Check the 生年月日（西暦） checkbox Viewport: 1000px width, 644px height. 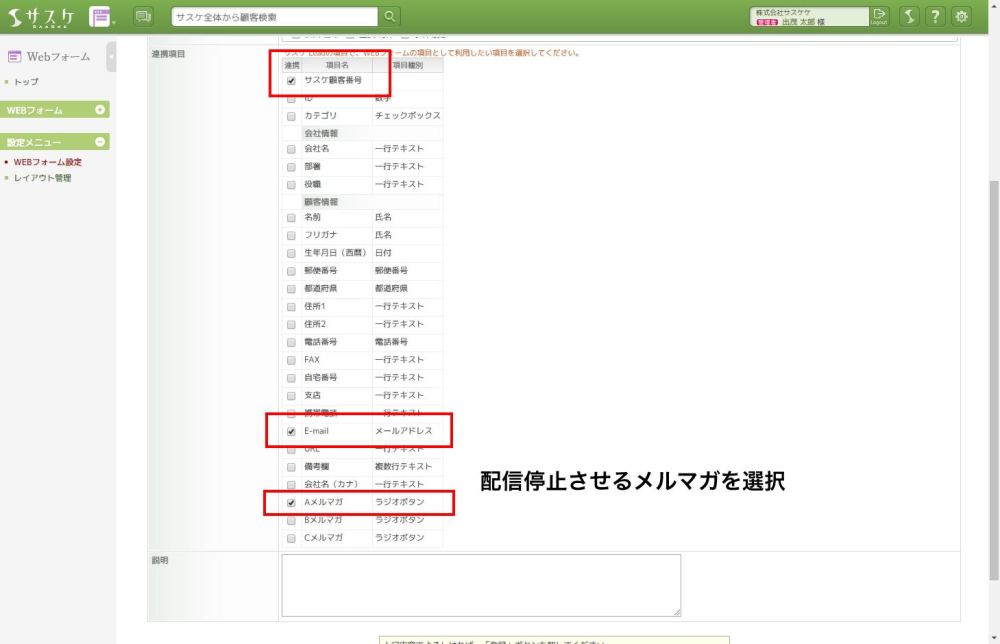click(x=291, y=254)
